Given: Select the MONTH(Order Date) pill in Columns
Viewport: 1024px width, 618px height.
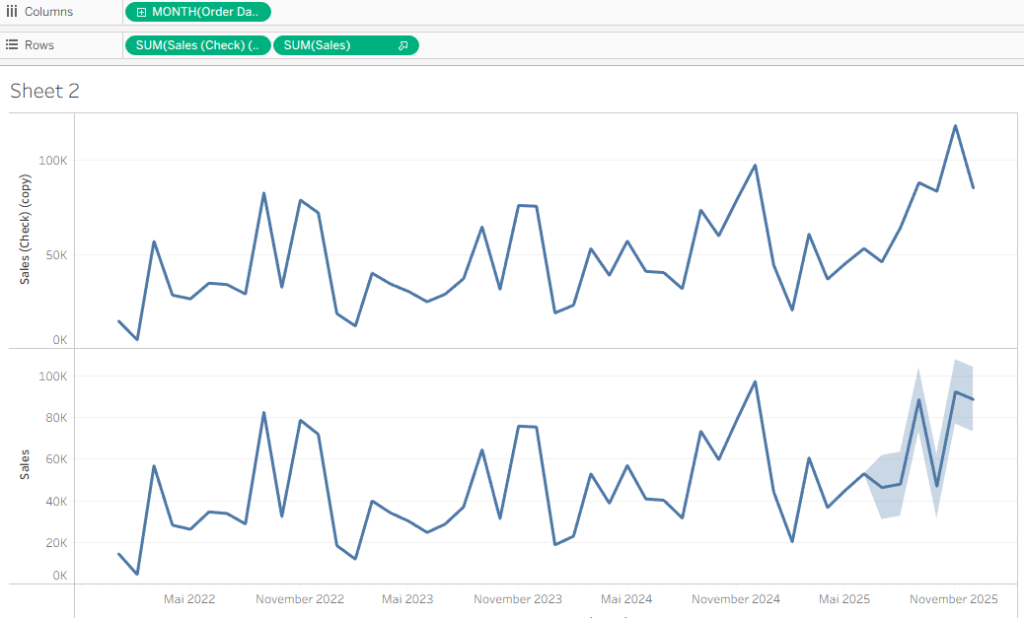Looking at the screenshot, I should pyautogui.click(x=204, y=12).
